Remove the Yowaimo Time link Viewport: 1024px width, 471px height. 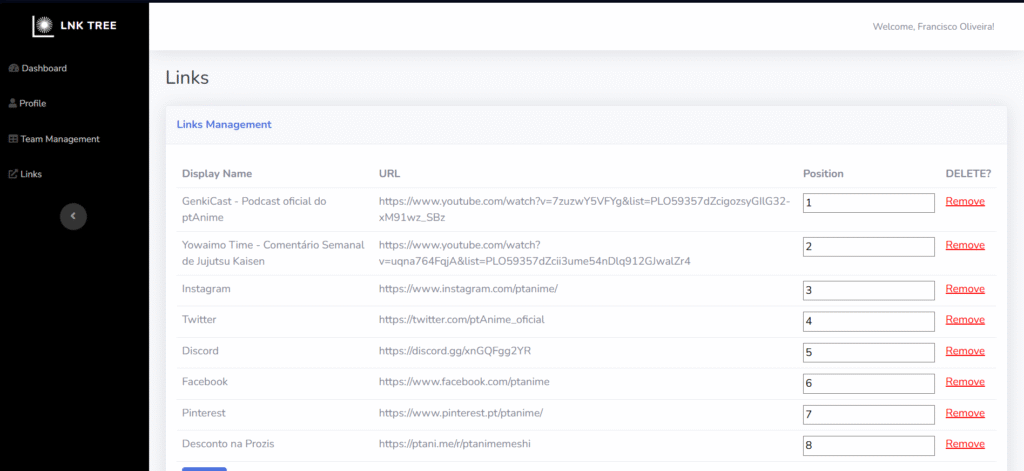pyautogui.click(x=965, y=245)
